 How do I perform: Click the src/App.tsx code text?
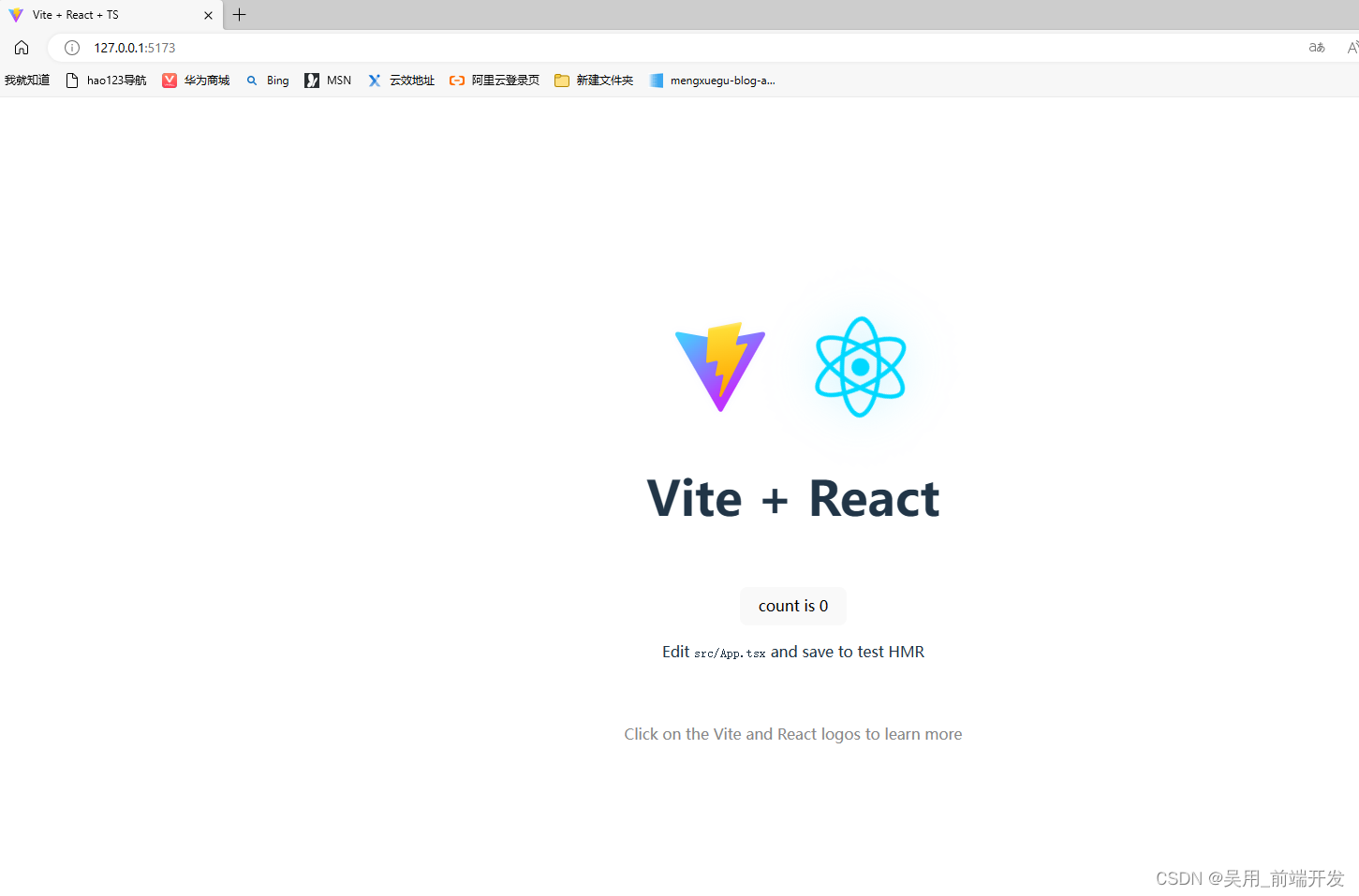coord(730,654)
